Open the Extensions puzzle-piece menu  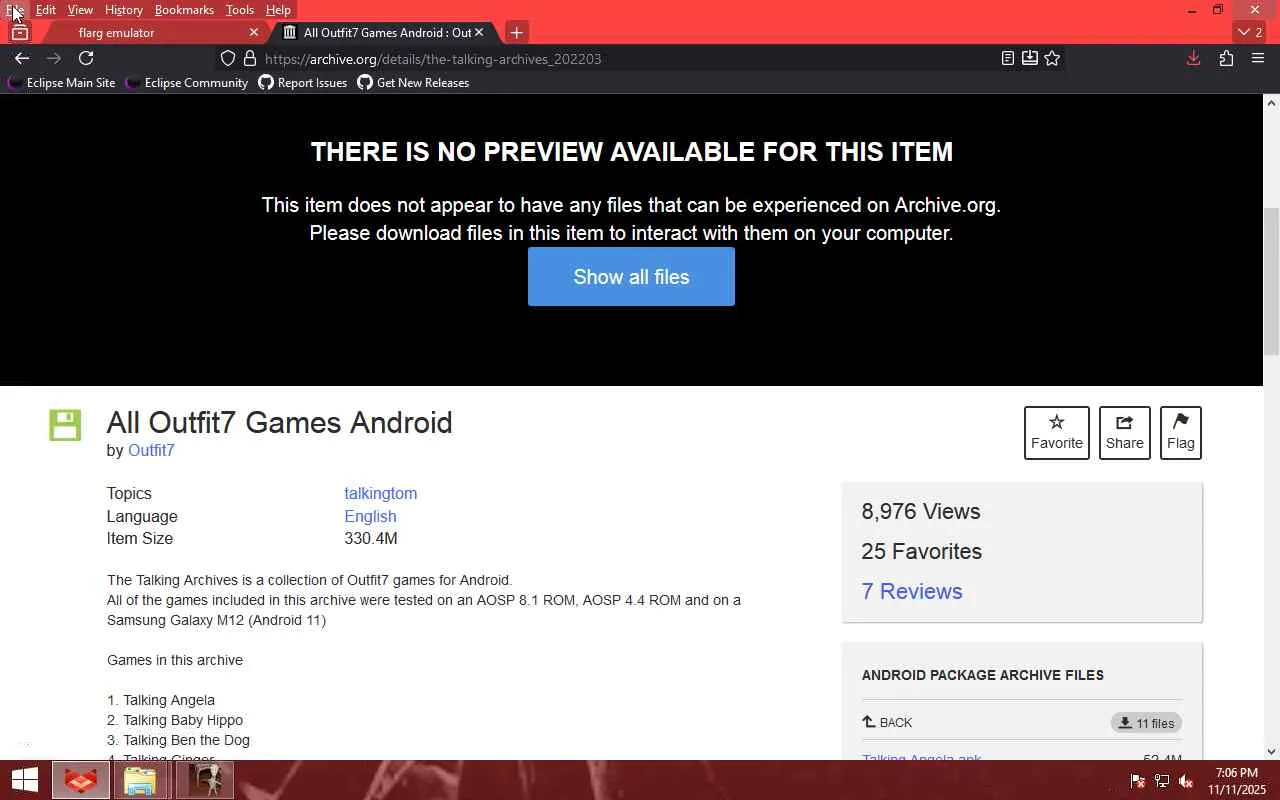(x=1226, y=58)
